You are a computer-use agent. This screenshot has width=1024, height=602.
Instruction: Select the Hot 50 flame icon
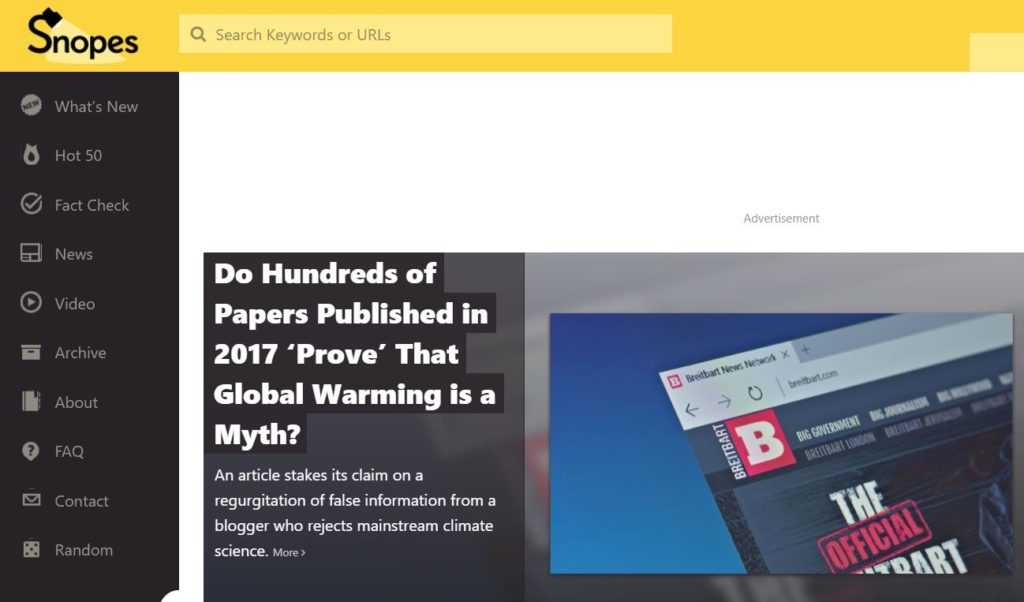point(30,155)
